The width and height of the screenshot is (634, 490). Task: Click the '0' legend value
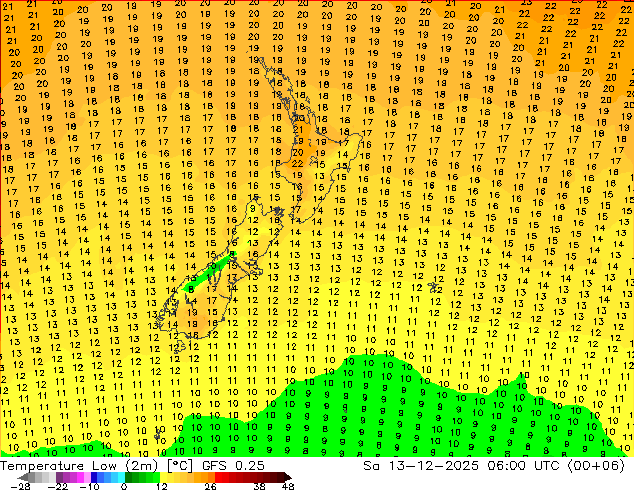[124, 486]
